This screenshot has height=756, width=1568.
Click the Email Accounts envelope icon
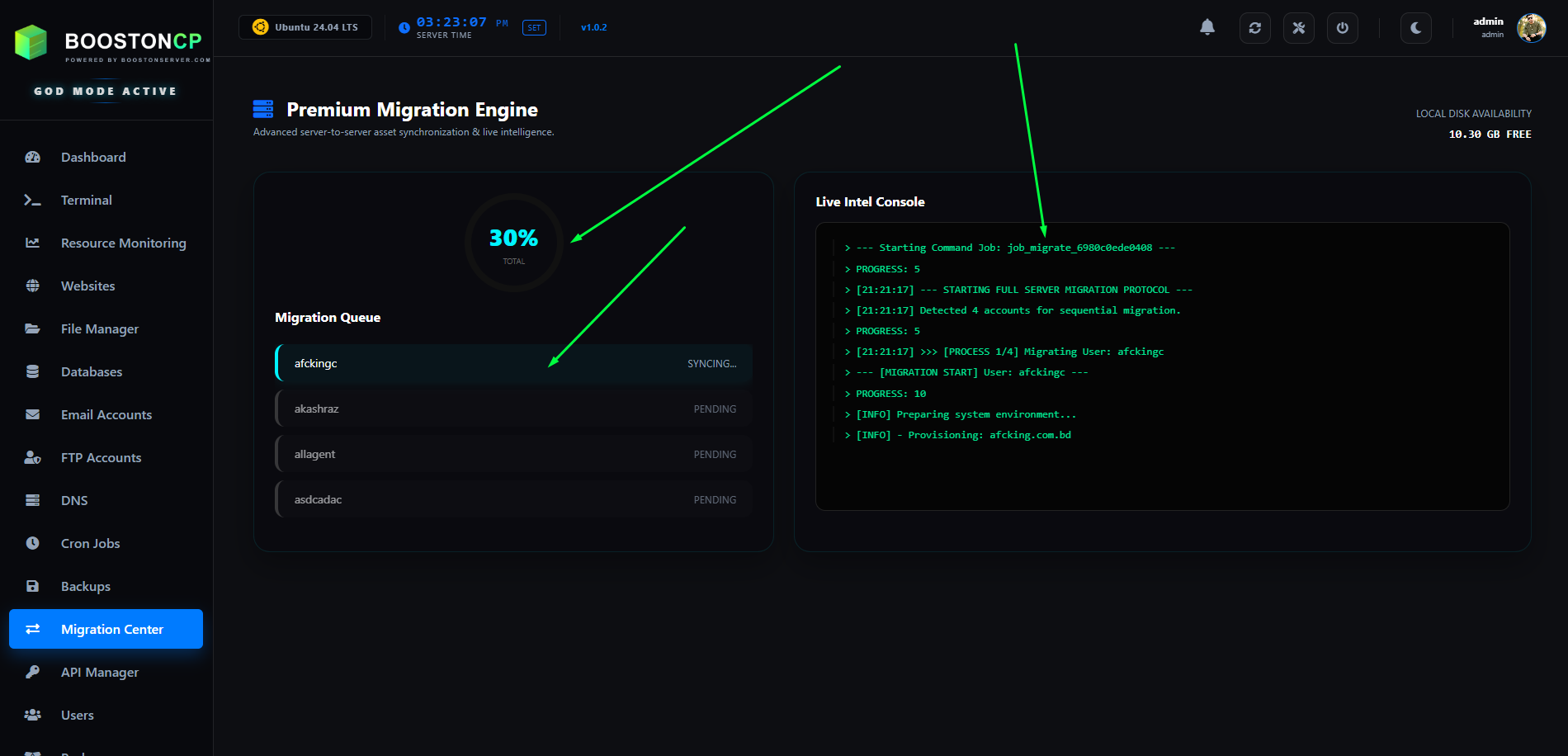pos(33,415)
